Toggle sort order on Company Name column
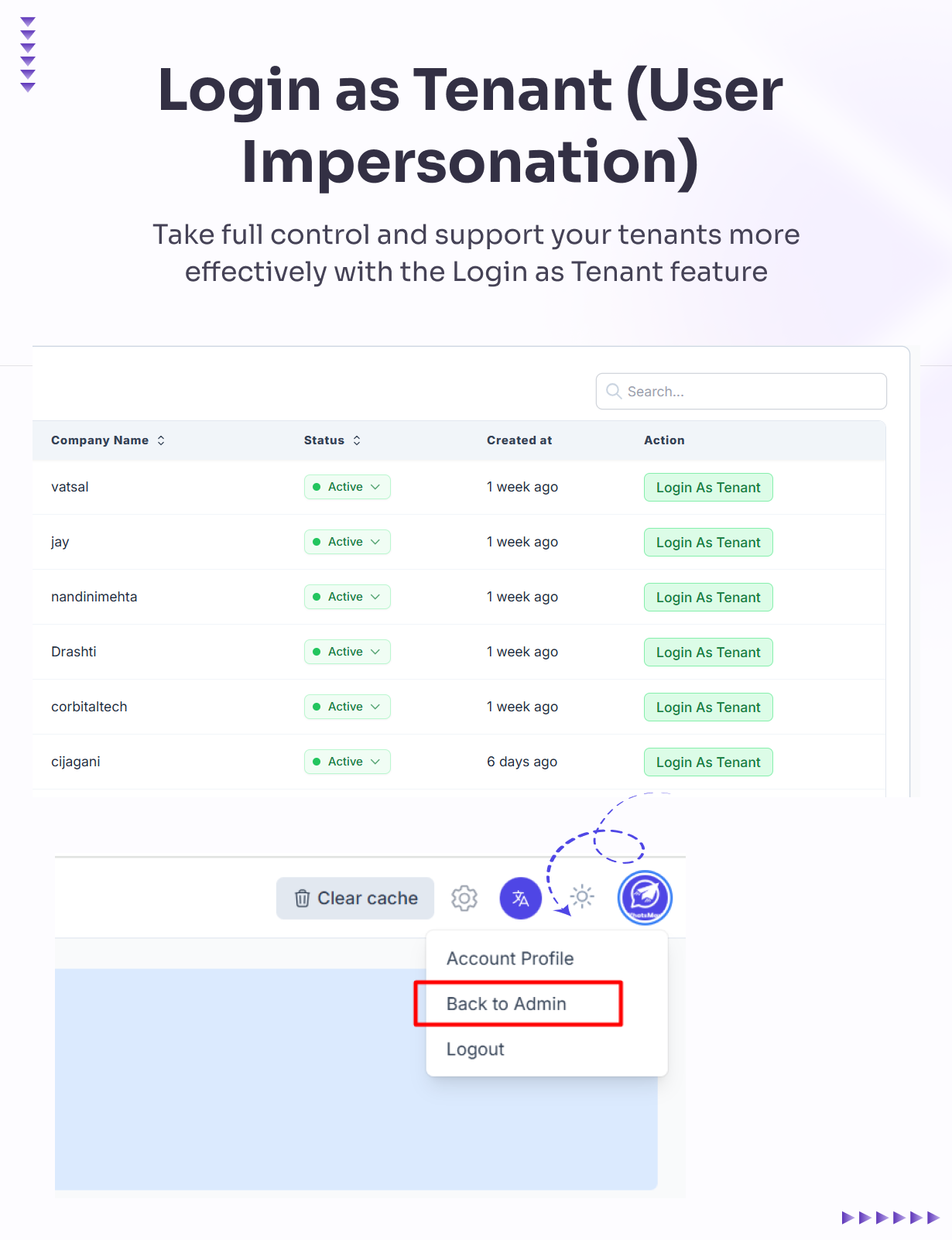952x1240 pixels. [x=161, y=440]
